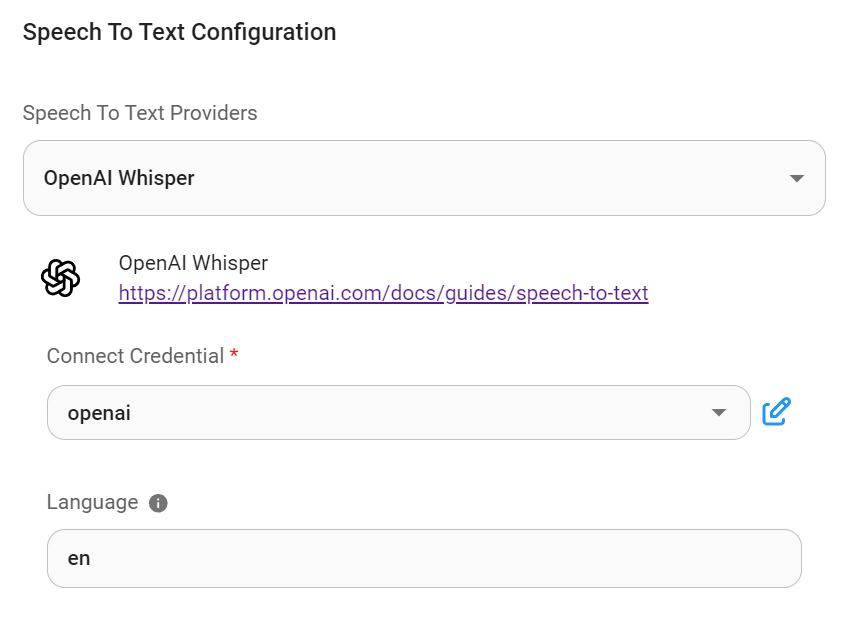This screenshot has width=850, height=622.
Task: Click the "Connect Credential" label
Action: tap(135, 357)
